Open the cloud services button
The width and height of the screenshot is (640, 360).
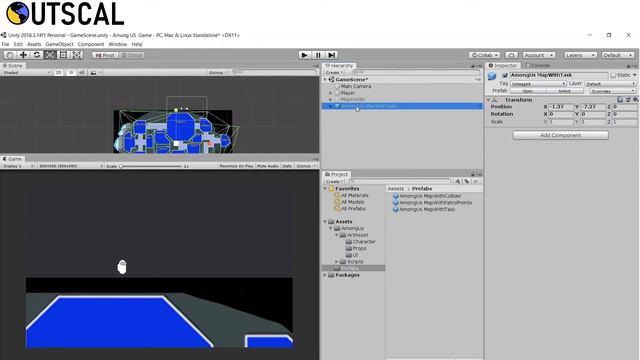(x=511, y=55)
